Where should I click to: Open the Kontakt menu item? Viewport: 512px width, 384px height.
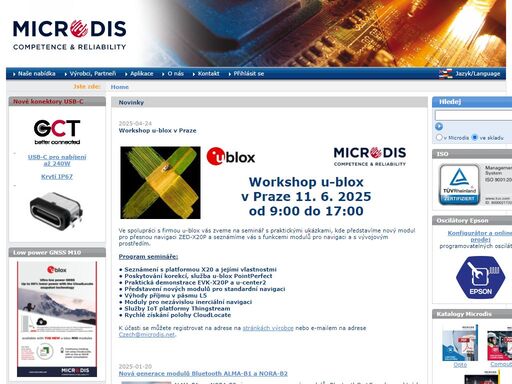coord(208,73)
